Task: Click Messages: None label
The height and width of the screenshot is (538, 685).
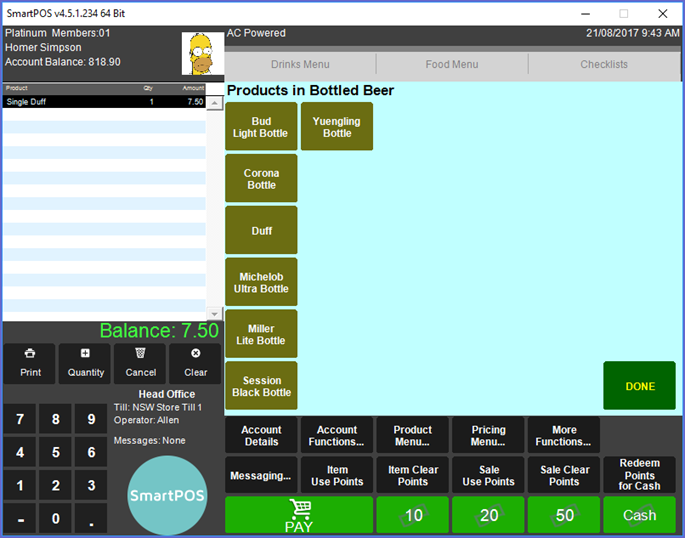Action: pyautogui.click(x=149, y=440)
